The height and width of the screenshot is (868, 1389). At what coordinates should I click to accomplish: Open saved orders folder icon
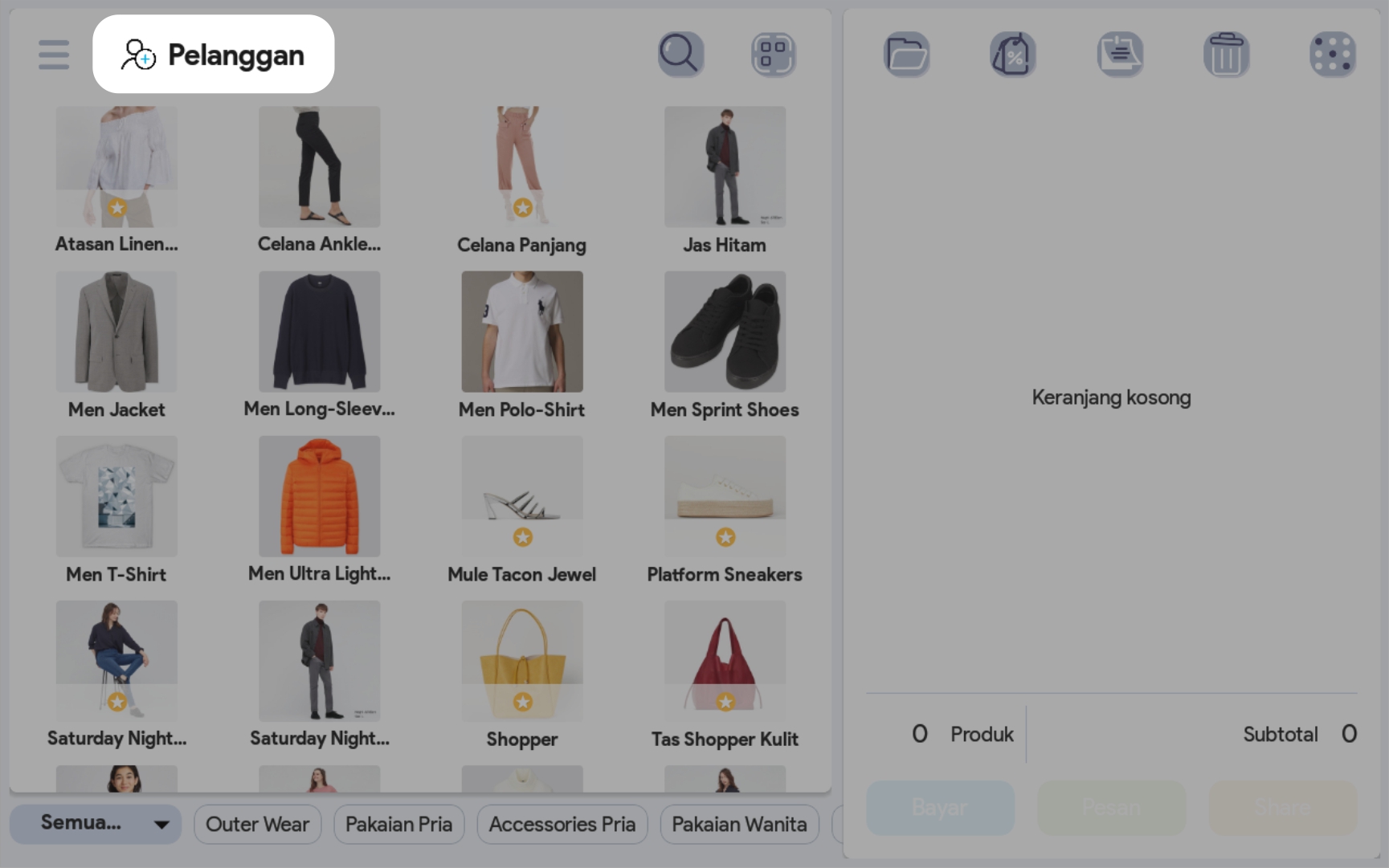[906, 55]
